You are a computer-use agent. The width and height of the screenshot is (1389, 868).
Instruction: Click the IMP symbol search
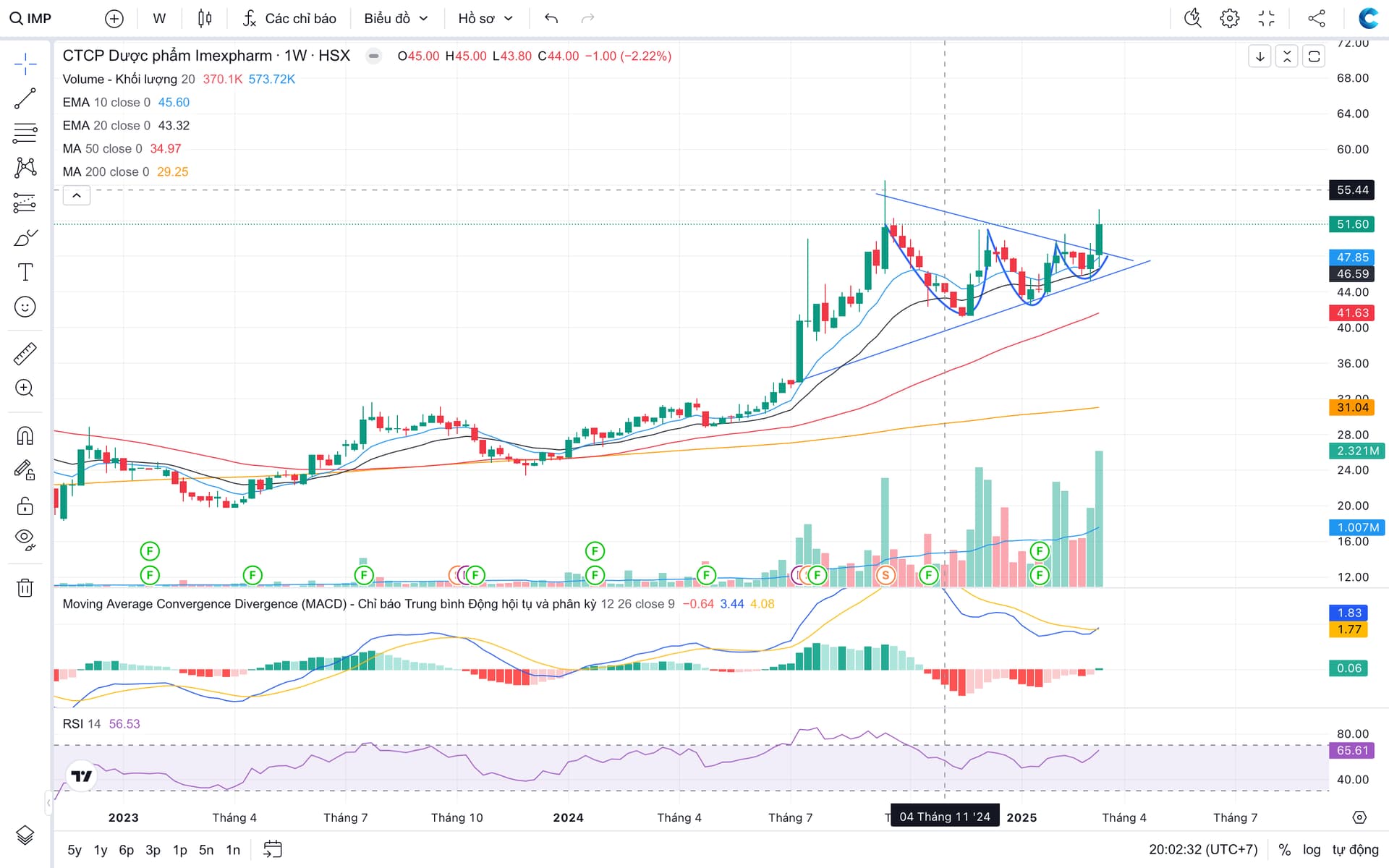click(x=31, y=18)
